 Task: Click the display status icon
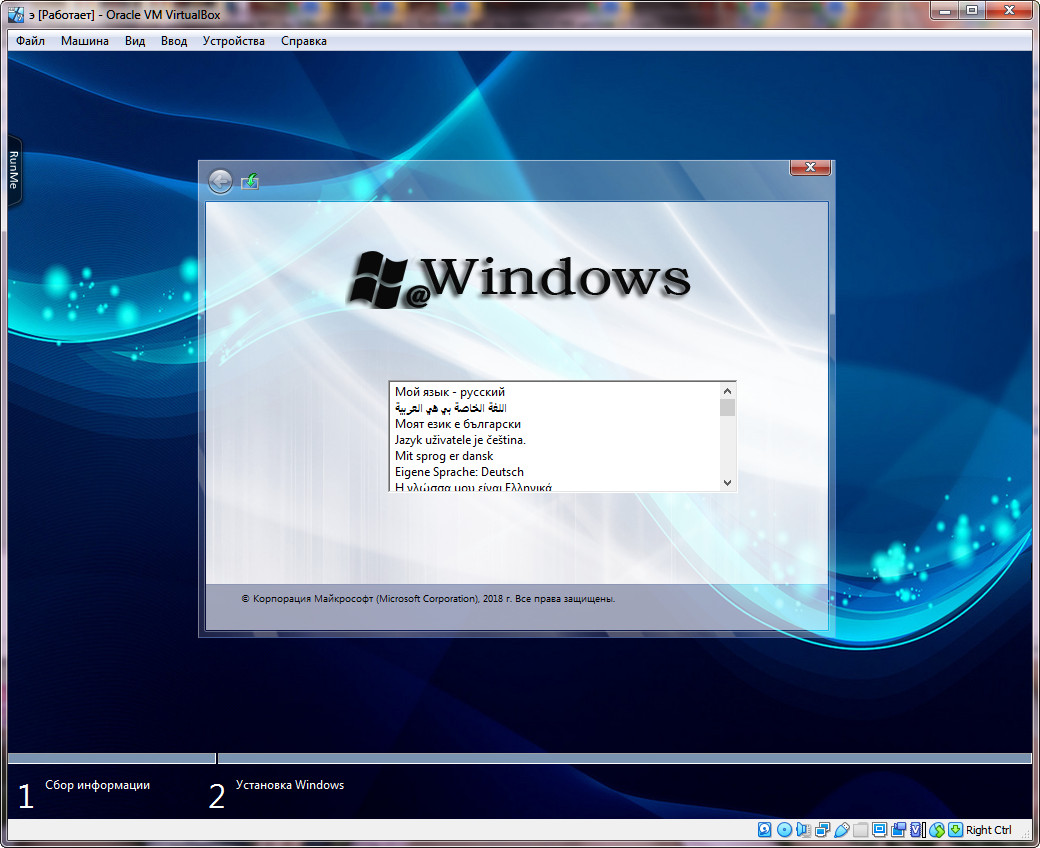tap(879, 829)
